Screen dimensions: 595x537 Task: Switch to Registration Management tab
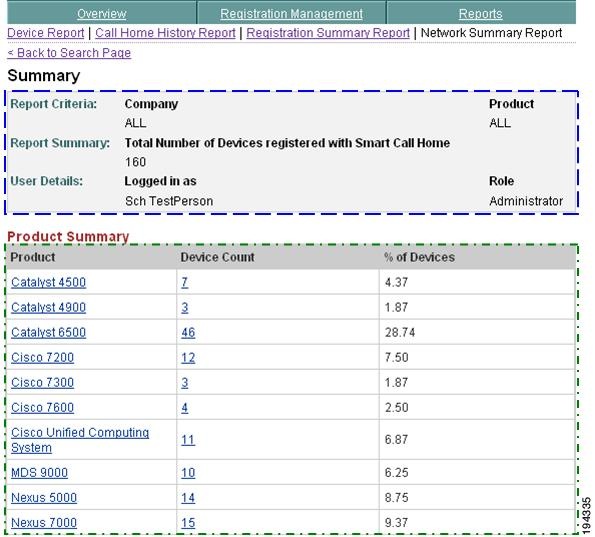291,14
